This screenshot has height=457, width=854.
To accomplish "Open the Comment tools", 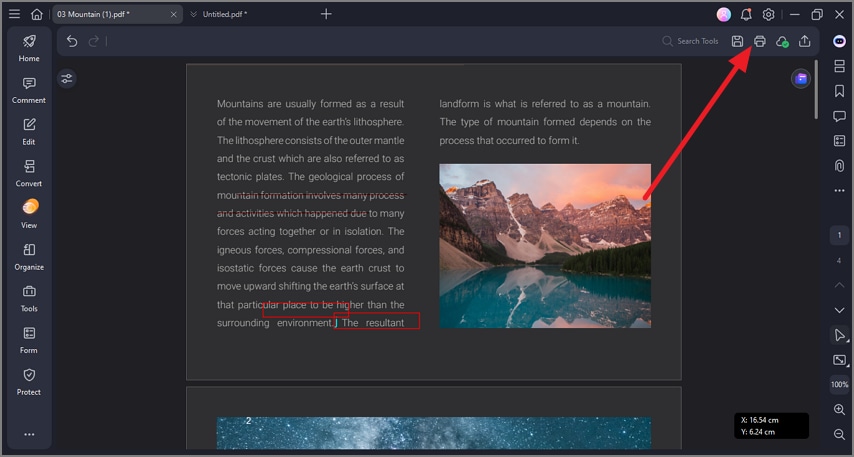I will (29, 90).
